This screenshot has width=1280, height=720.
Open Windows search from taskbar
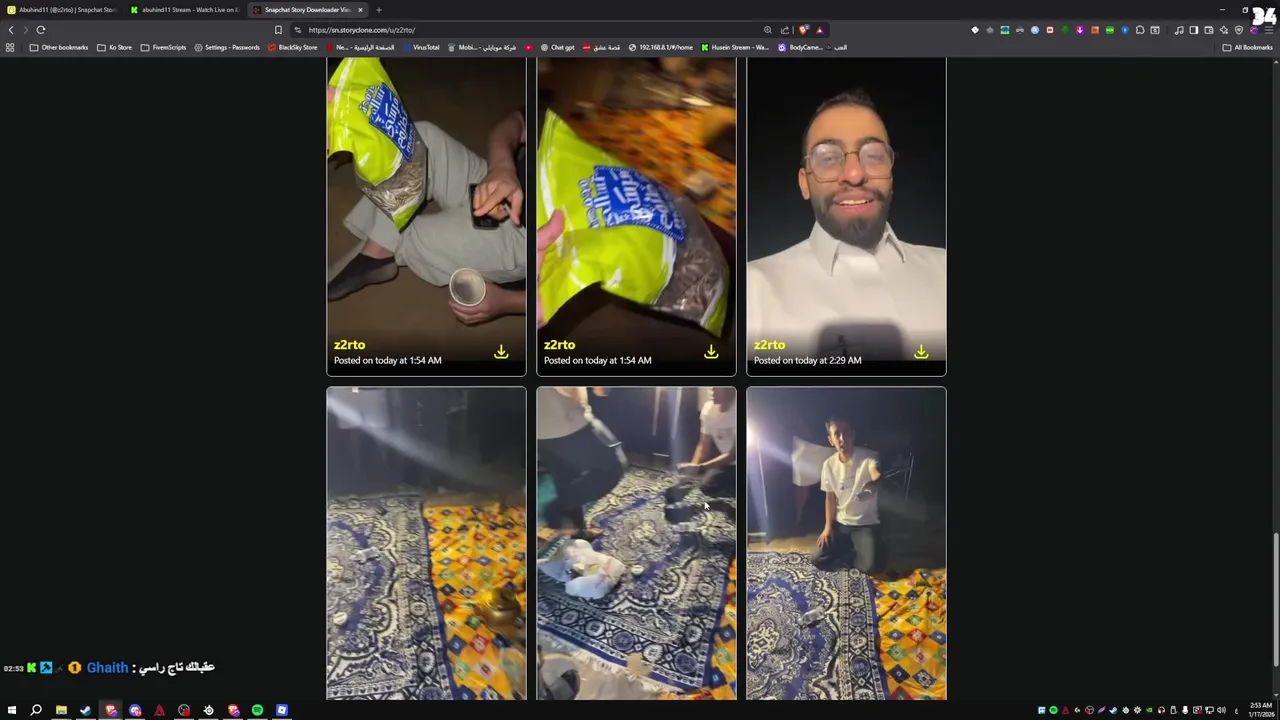36,710
